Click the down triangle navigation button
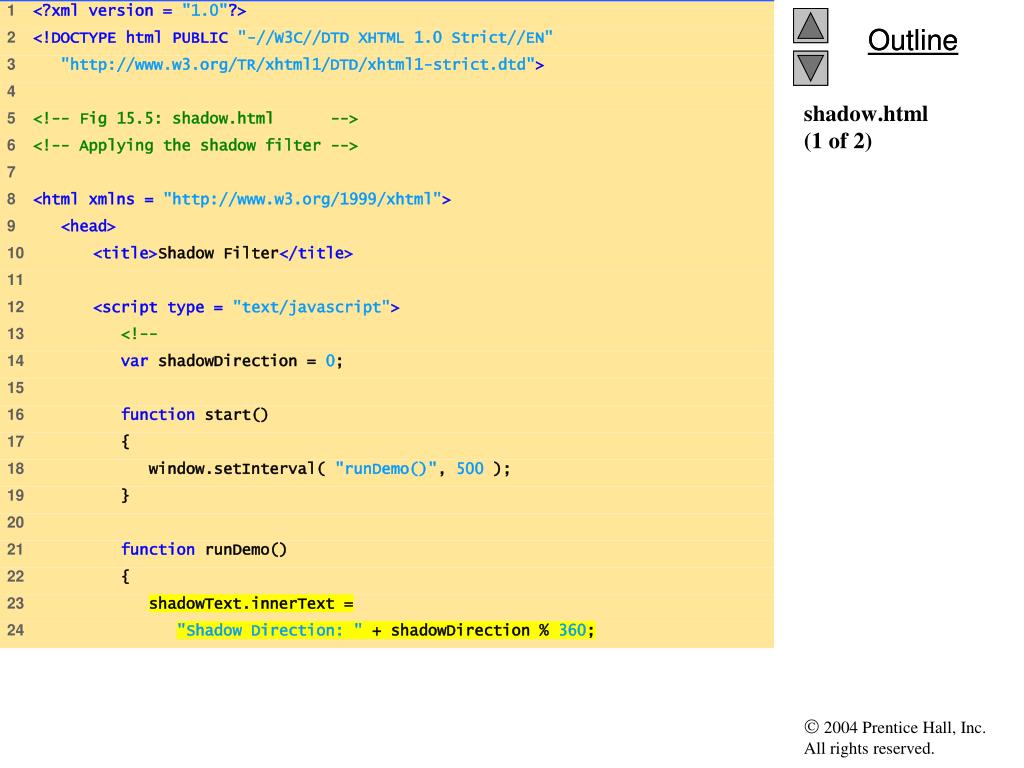The image size is (1024, 768). click(x=810, y=68)
